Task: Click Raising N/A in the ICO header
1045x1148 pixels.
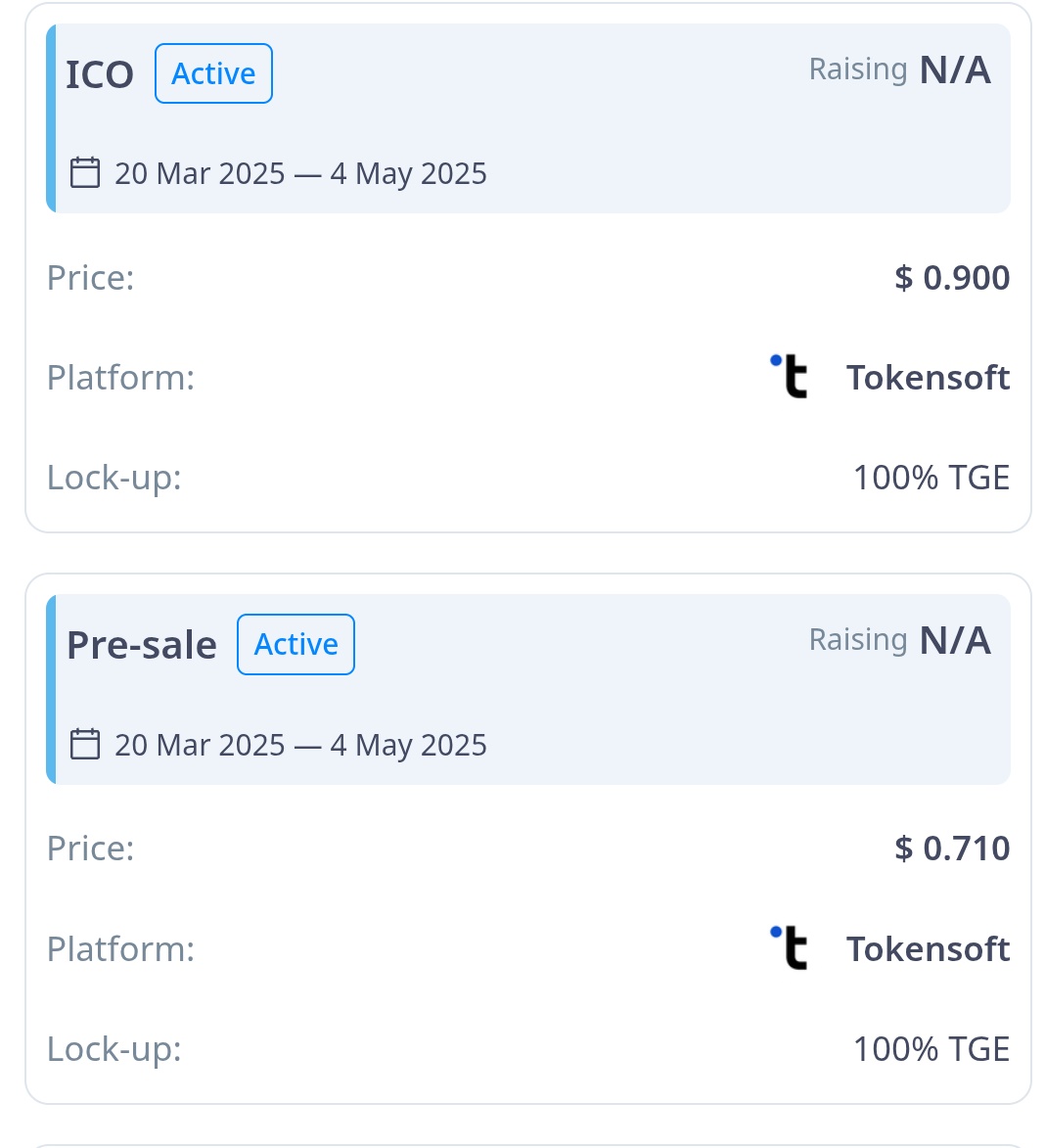Action: [899, 70]
